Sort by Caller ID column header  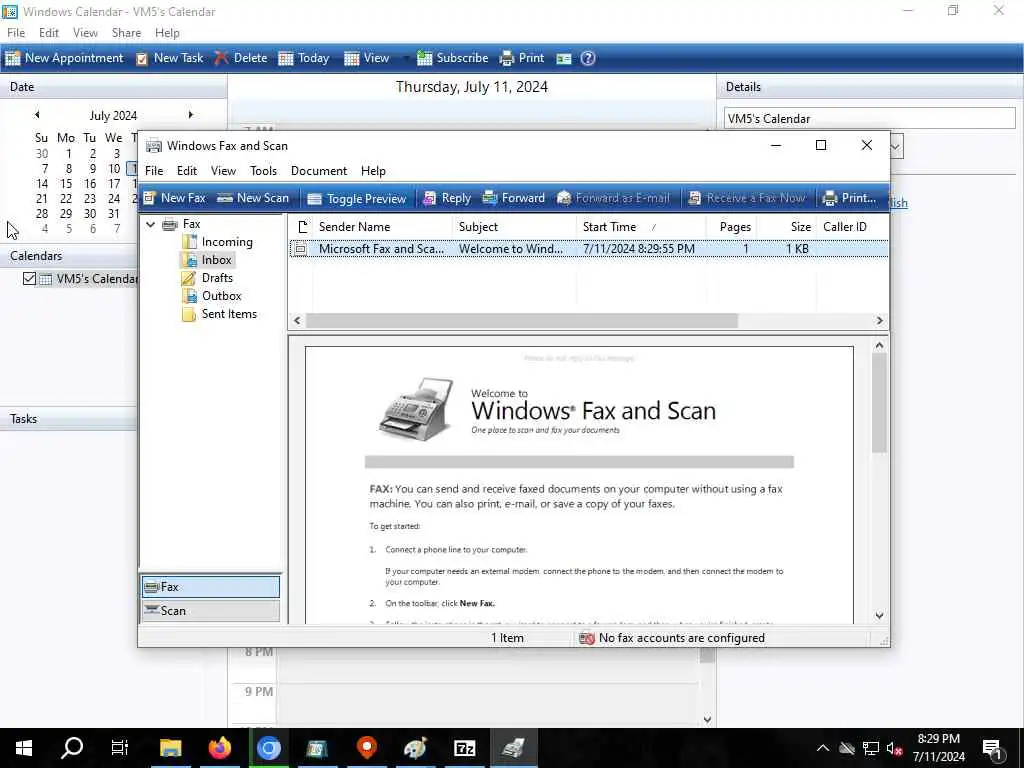[851, 227]
